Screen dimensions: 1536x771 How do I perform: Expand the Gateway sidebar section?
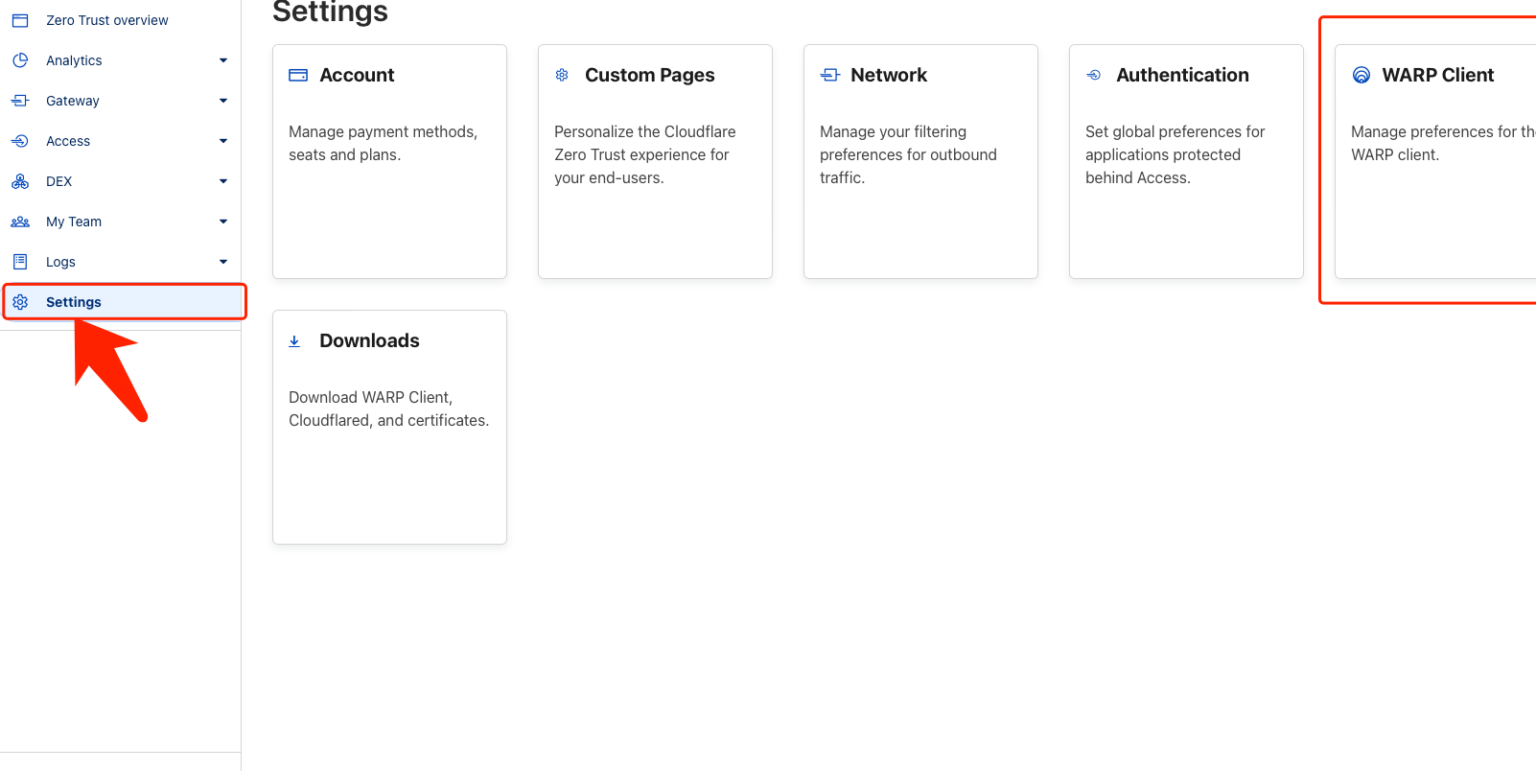coord(222,100)
